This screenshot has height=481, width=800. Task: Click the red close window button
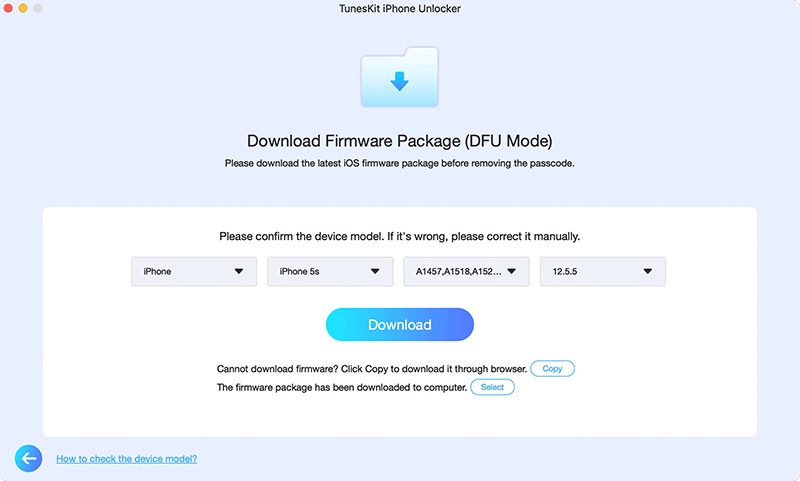(x=8, y=8)
